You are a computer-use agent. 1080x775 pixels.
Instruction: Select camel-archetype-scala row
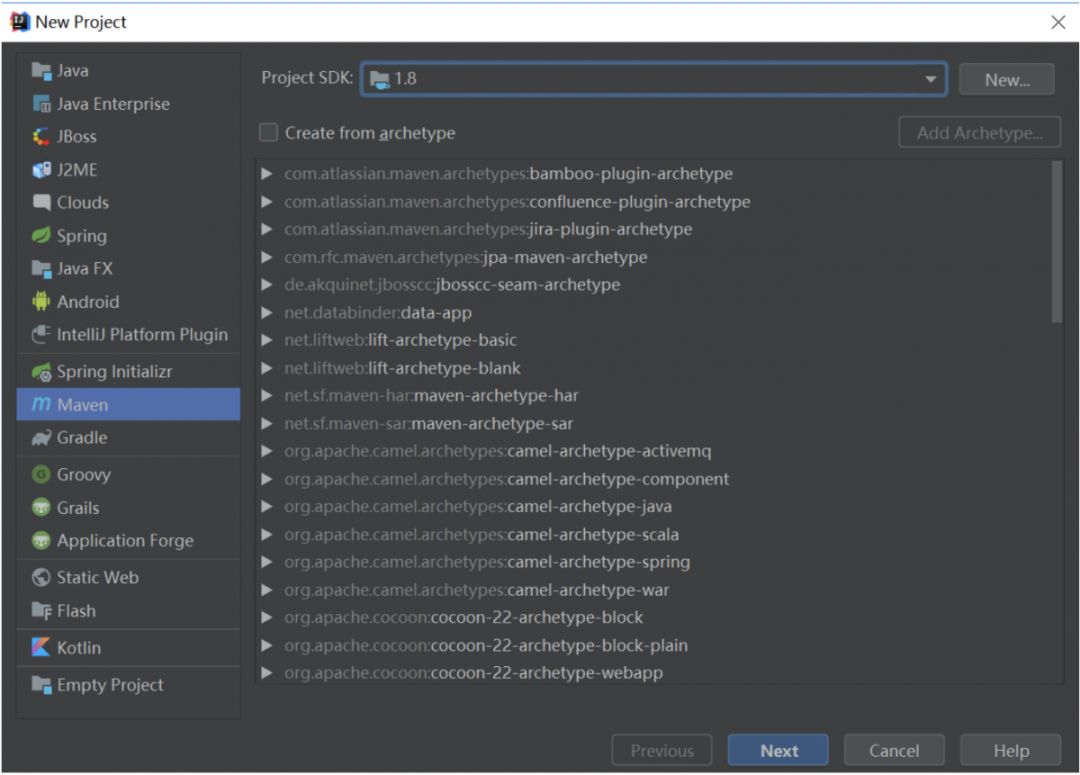[660, 535]
